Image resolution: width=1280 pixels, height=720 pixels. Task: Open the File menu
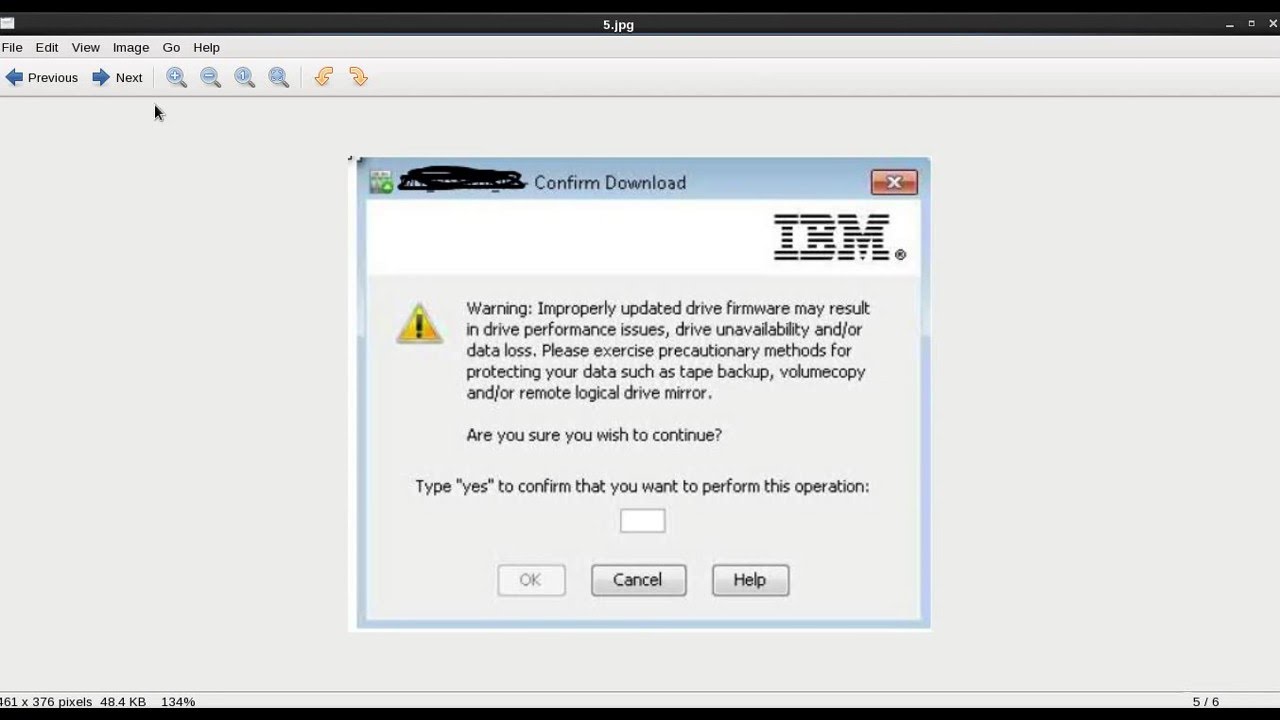pos(12,47)
